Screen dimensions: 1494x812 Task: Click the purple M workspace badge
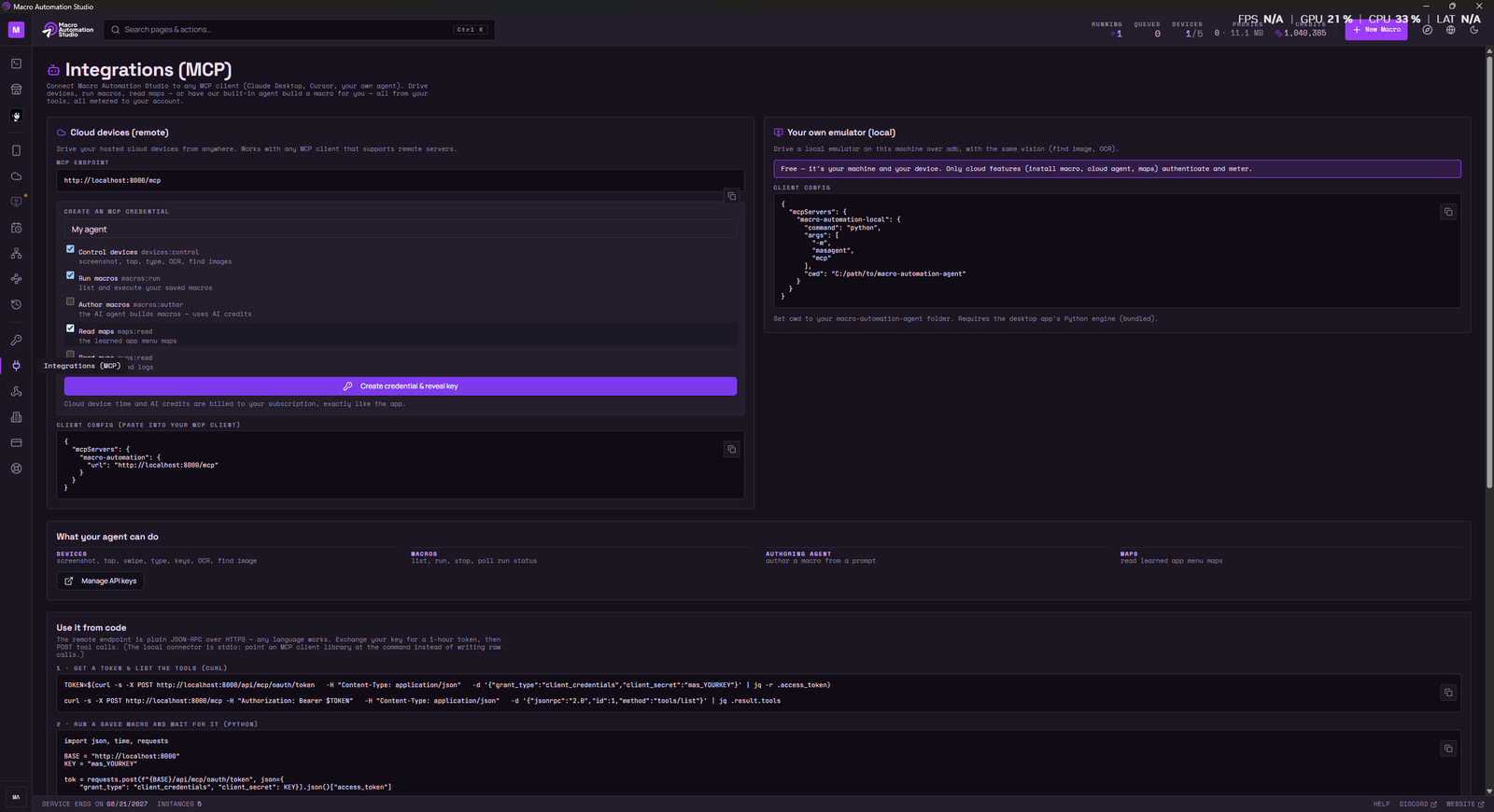point(16,30)
